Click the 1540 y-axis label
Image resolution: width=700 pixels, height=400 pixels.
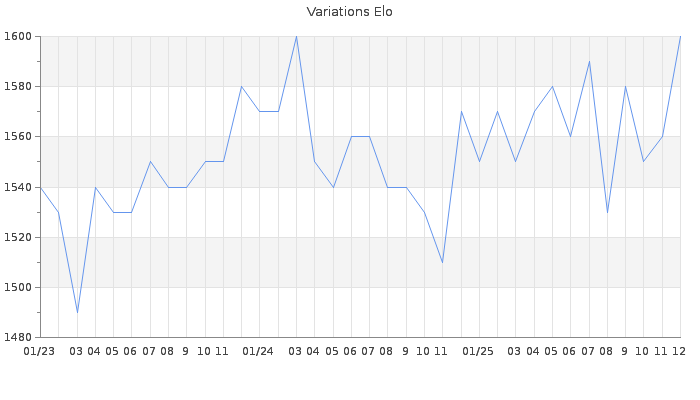[x=19, y=187]
